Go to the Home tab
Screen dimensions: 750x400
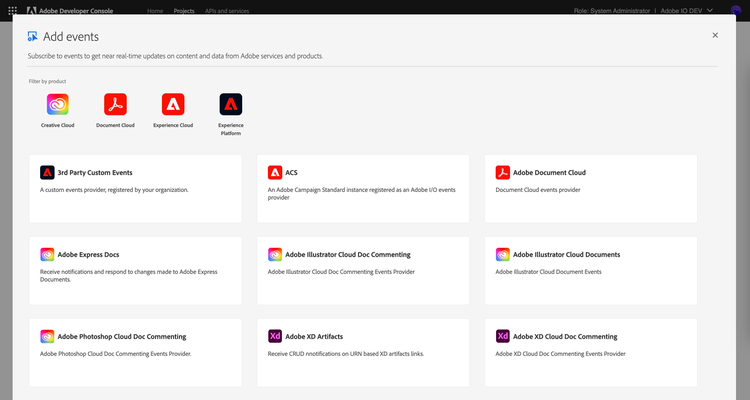click(155, 10)
